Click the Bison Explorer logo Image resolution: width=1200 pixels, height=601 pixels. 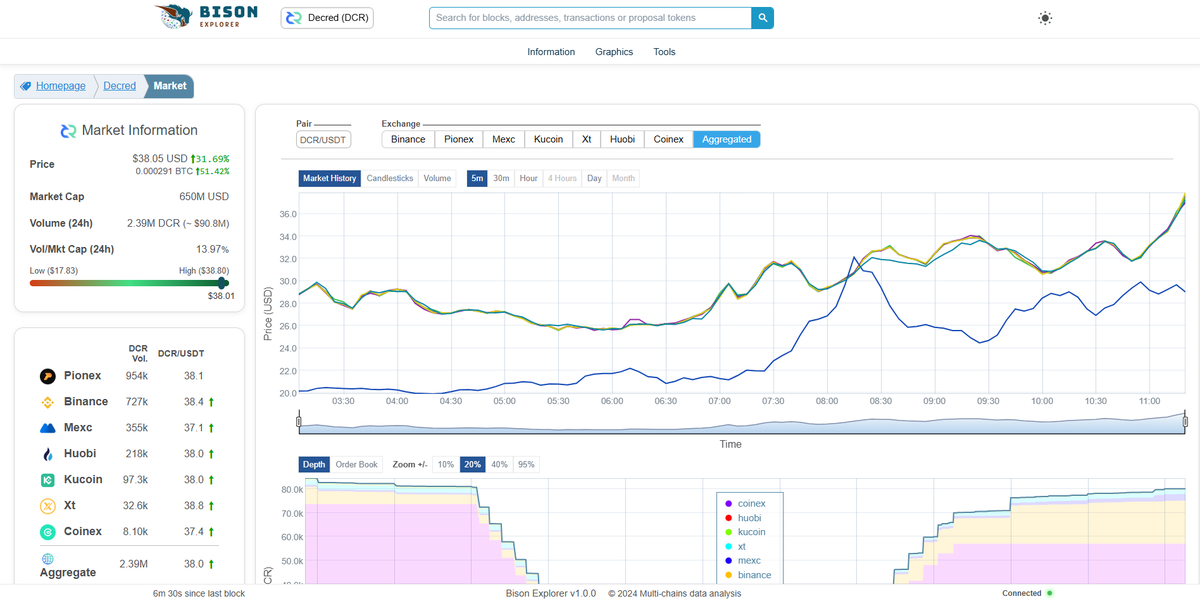click(207, 17)
